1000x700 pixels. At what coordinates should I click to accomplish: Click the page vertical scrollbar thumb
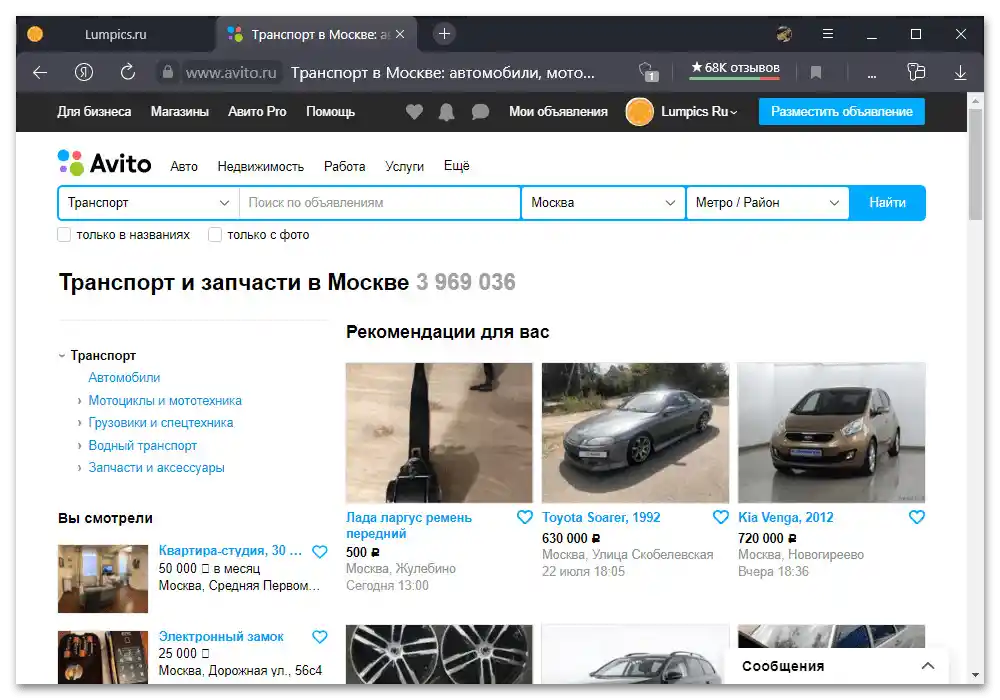pyautogui.click(x=975, y=164)
